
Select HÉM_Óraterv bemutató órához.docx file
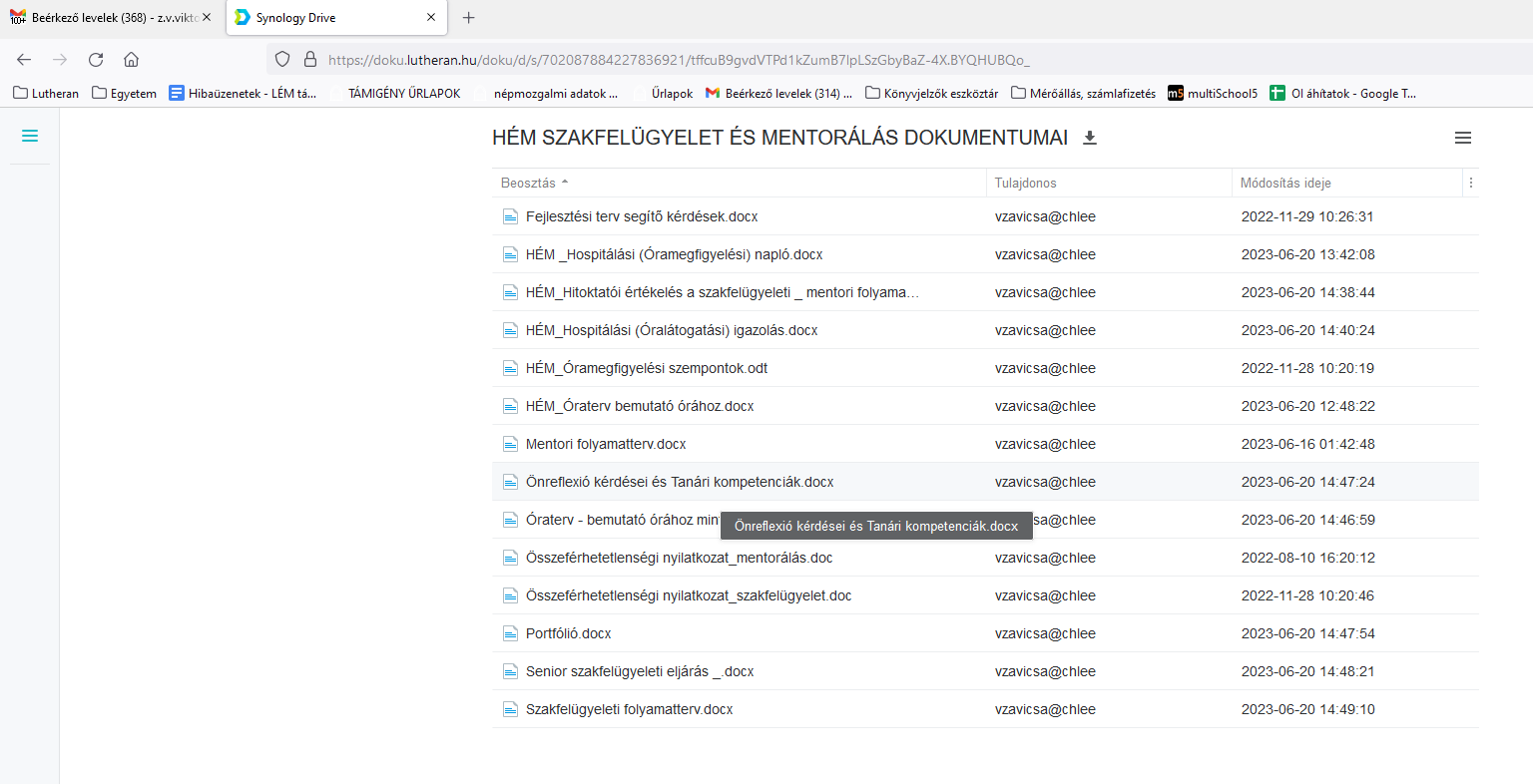click(x=640, y=406)
